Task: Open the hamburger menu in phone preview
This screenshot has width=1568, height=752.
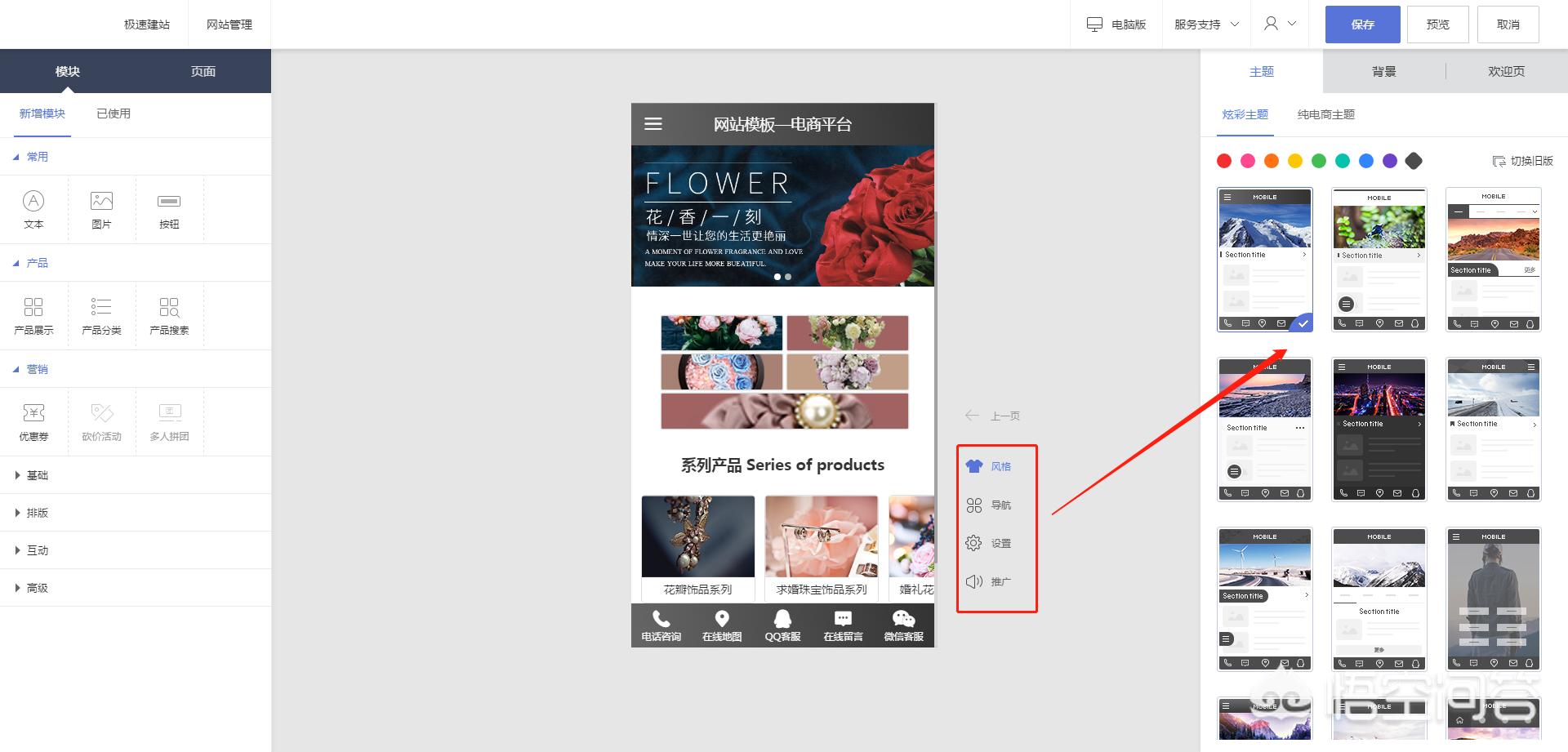Action: [653, 124]
